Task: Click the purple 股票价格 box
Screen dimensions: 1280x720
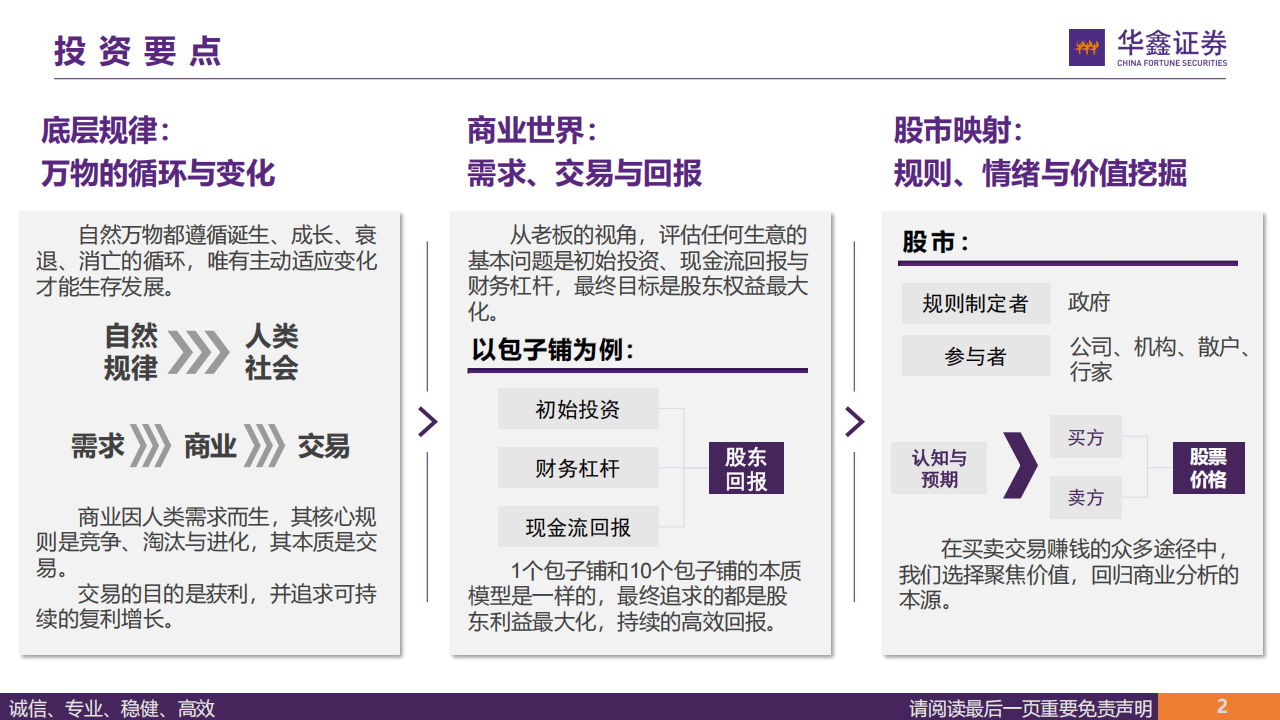Action: pyautogui.click(x=1208, y=468)
